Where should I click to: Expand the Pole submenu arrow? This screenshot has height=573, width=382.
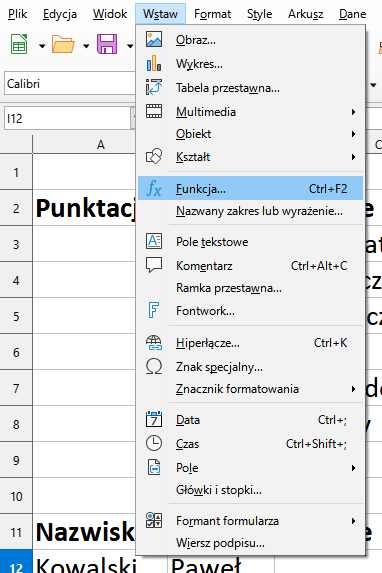[x=353, y=468]
